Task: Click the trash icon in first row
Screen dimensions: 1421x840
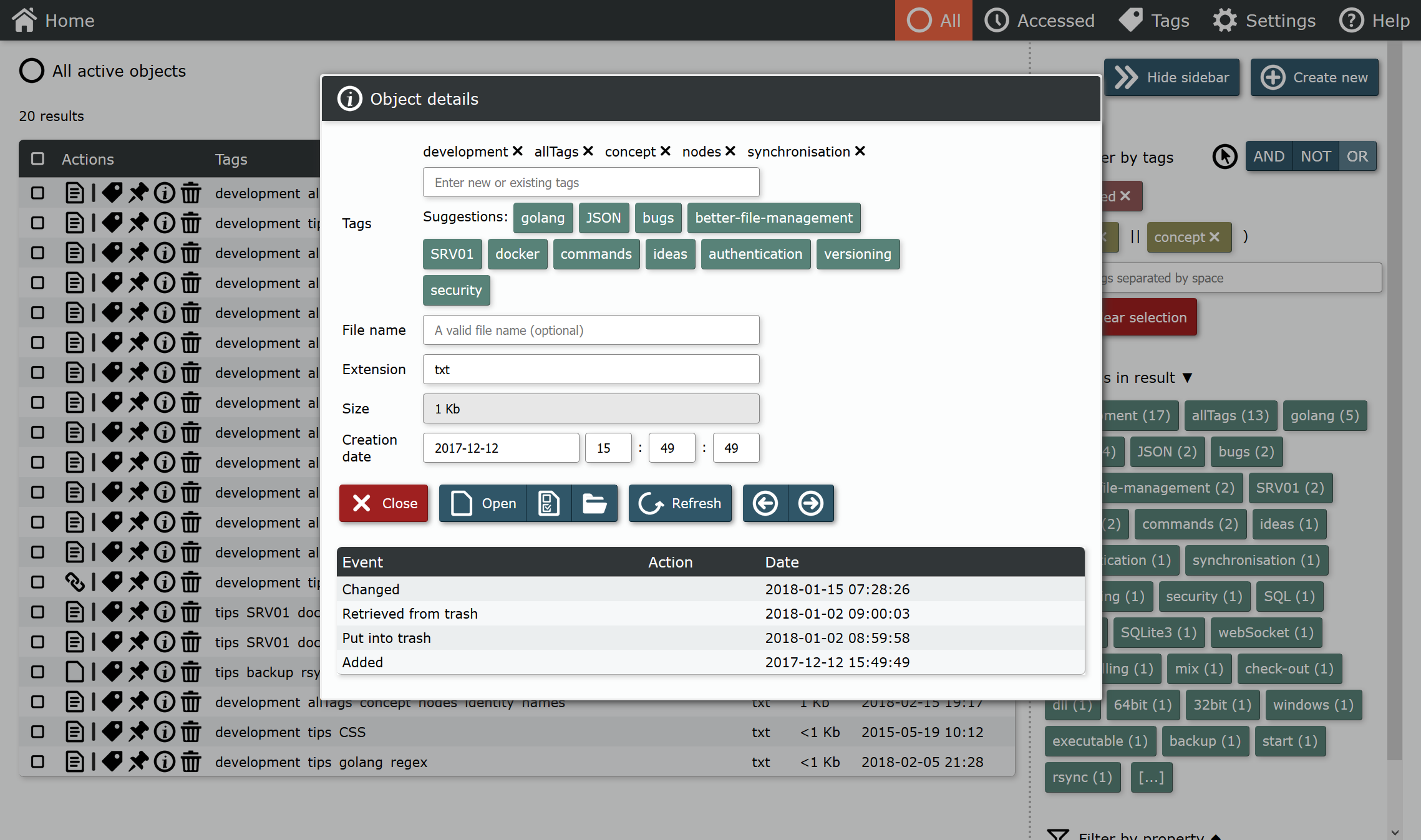Action: pos(191,193)
